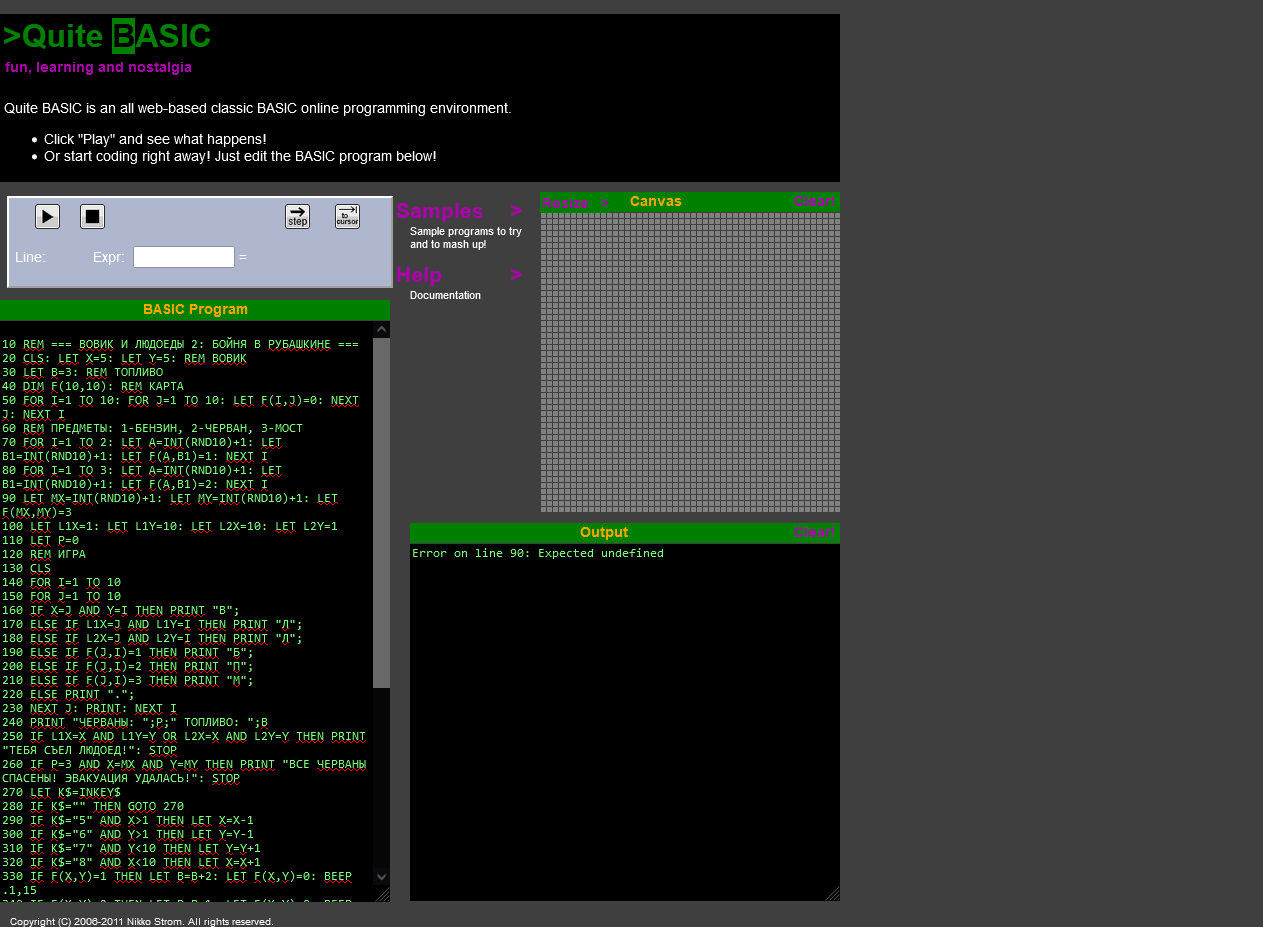Click the program editor's corner resize grip
This screenshot has width=1263, height=927.
pos(382,894)
